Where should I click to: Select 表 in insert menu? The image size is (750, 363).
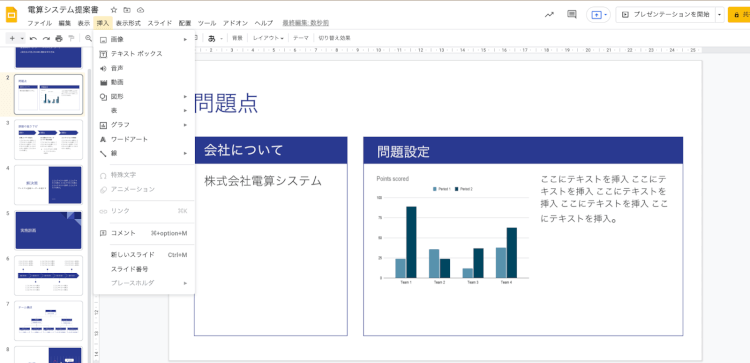pyautogui.click(x=144, y=110)
